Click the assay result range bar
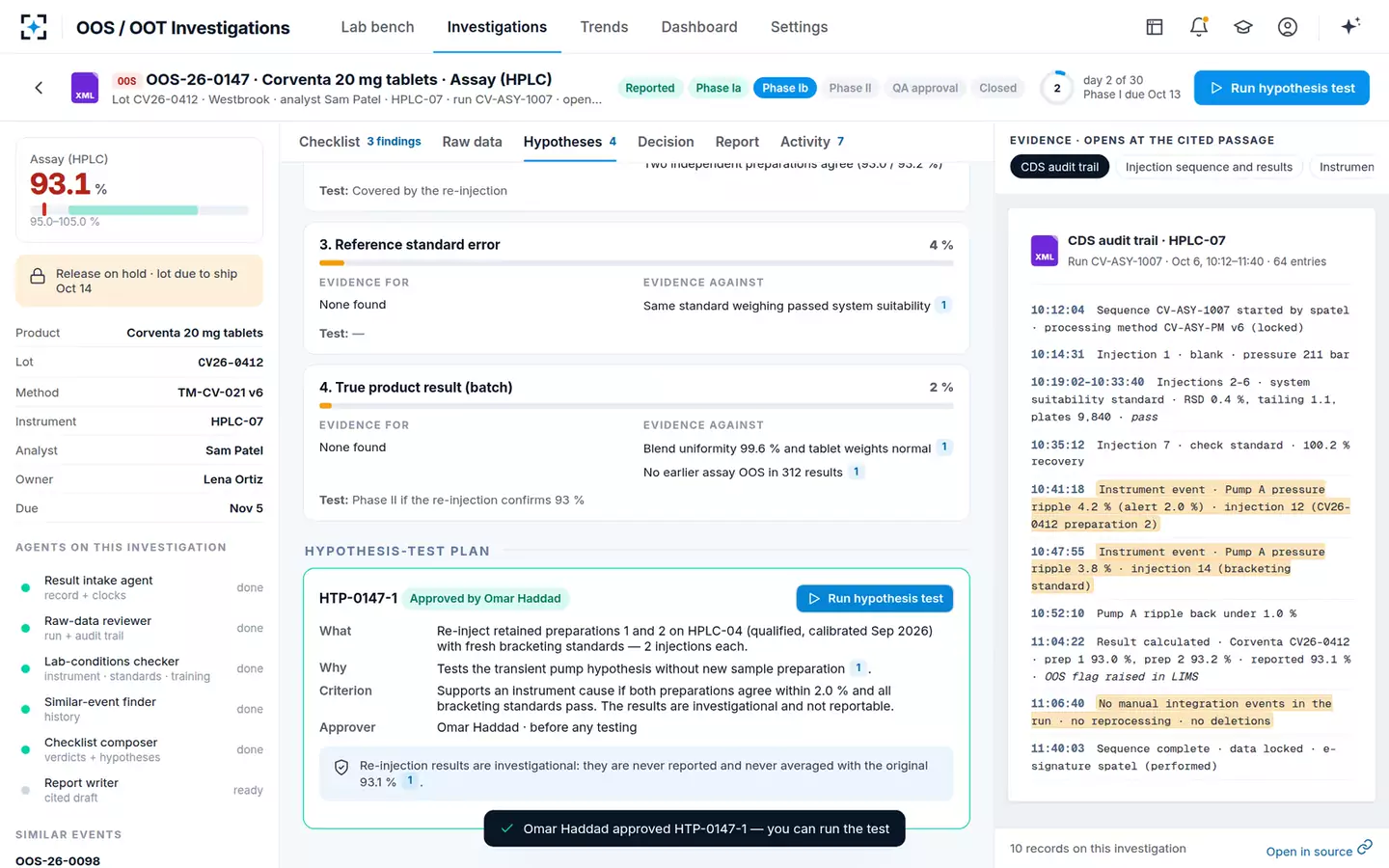 (139, 209)
